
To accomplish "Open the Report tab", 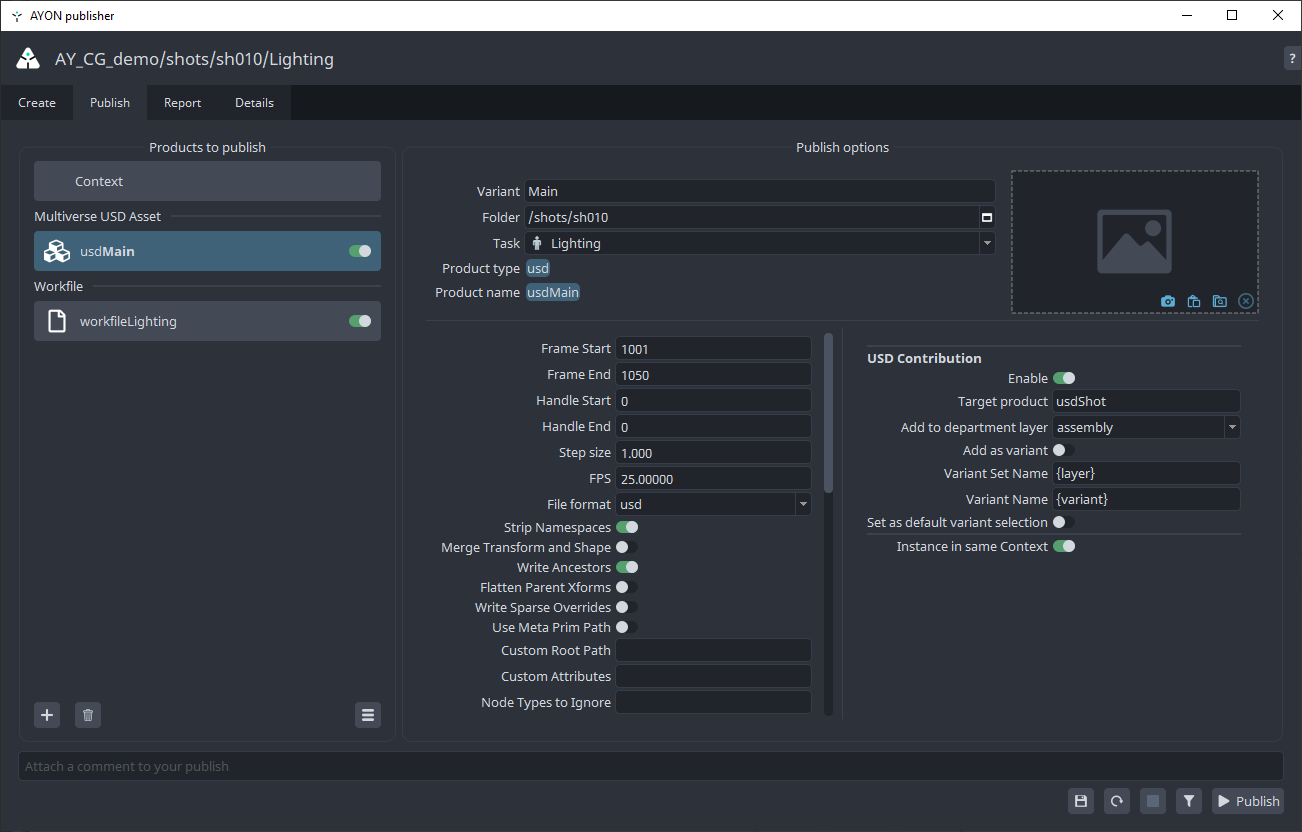I will [x=183, y=103].
